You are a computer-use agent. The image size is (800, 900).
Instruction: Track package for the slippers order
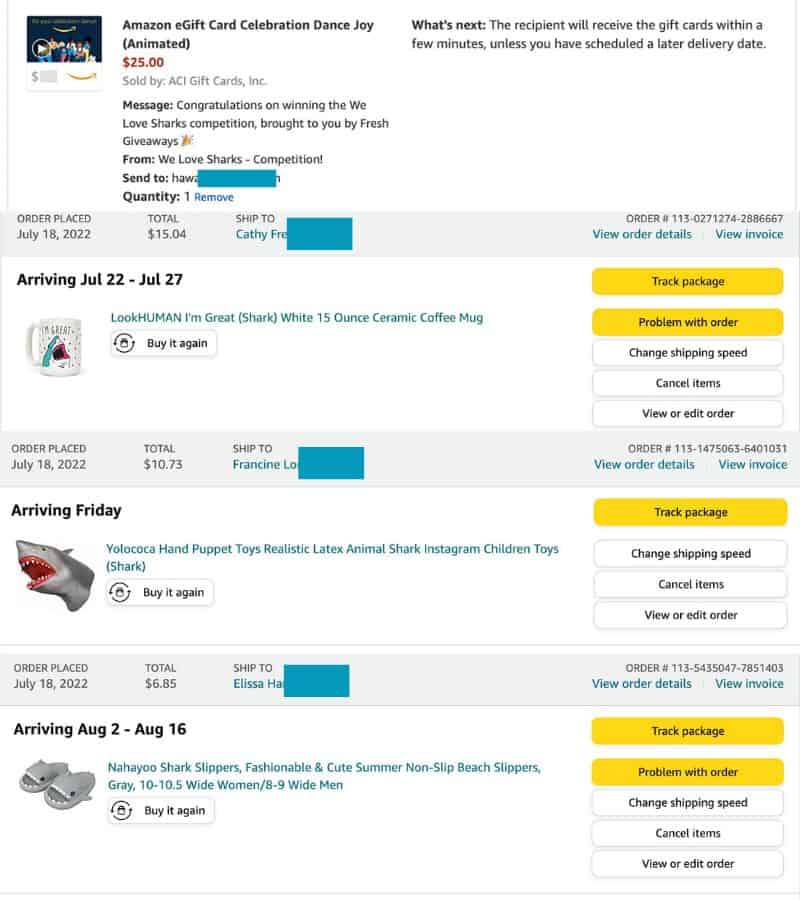(687, 731)
